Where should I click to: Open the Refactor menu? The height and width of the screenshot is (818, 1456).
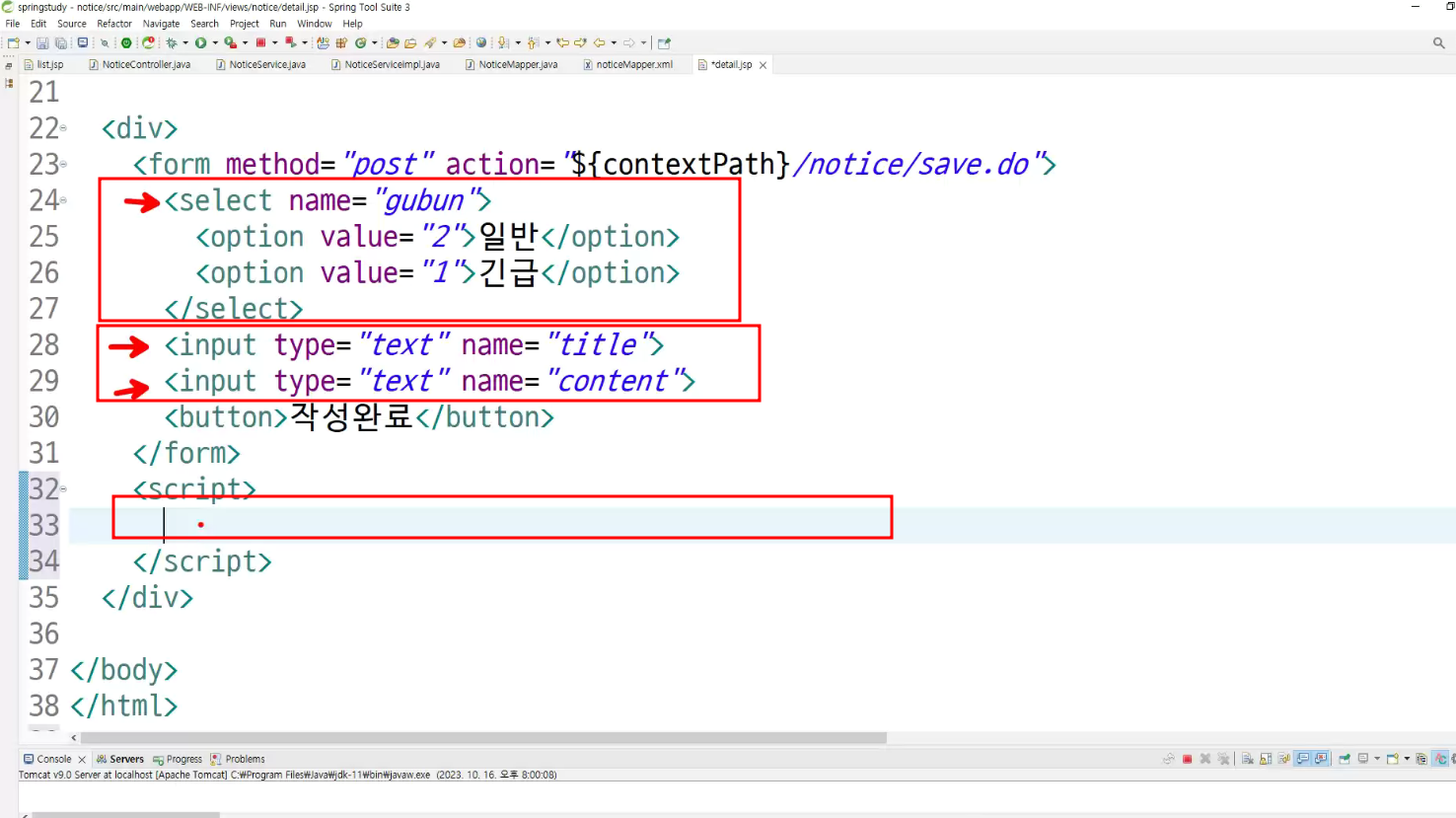(114, 24)
